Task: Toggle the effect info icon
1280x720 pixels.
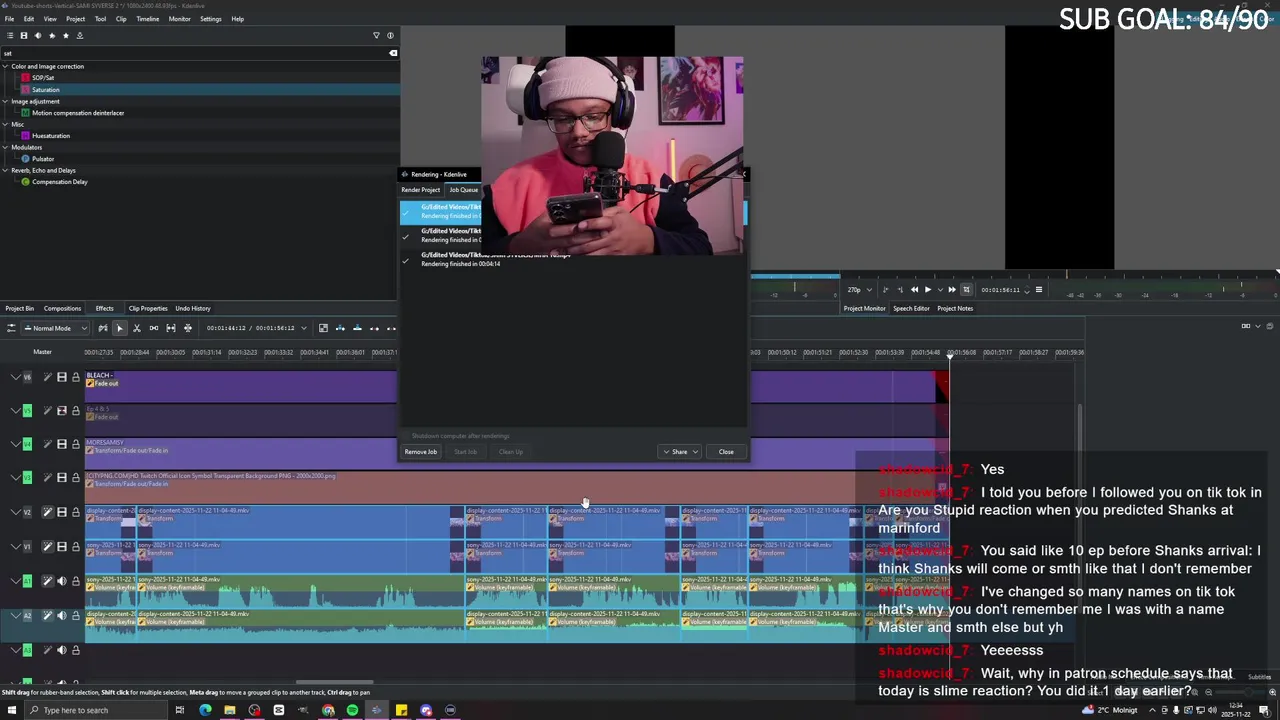Action: coord(390,35)
